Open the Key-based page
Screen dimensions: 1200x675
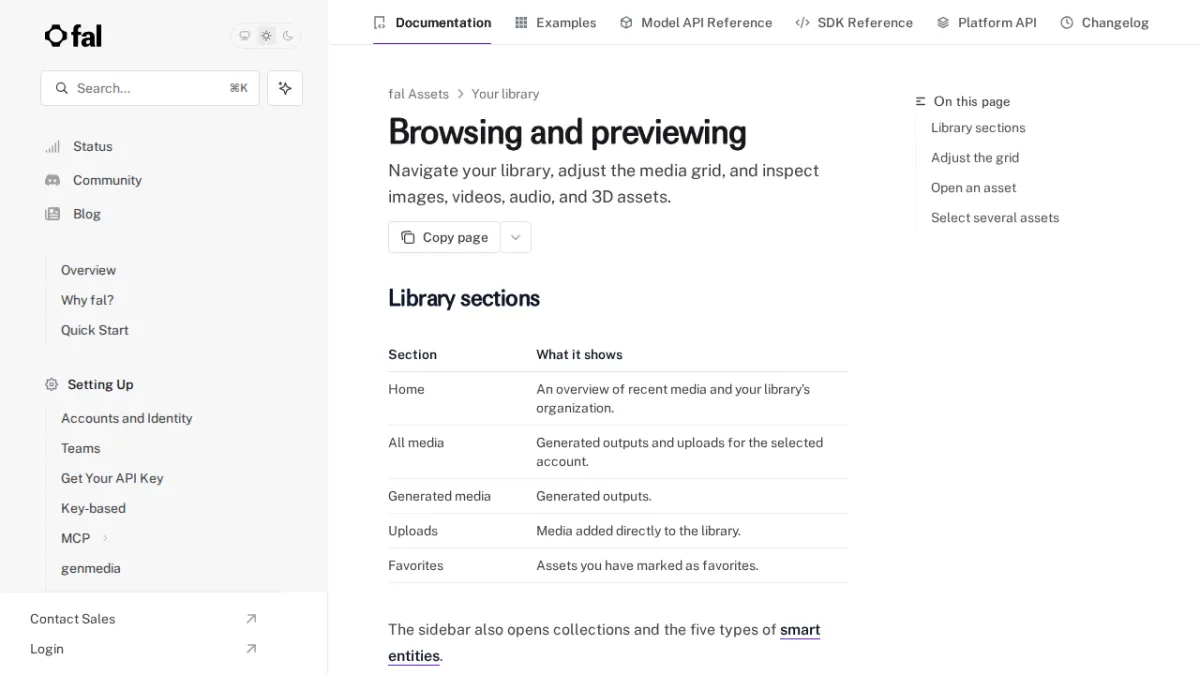point(93,508)
